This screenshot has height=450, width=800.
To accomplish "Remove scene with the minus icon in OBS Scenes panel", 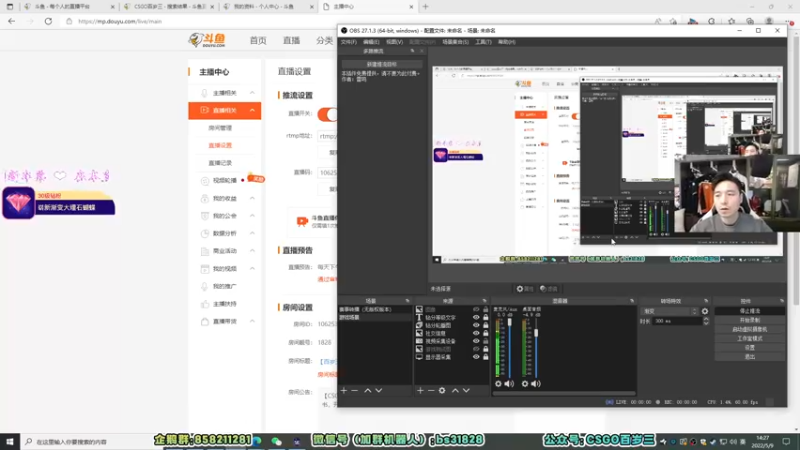I will 355,390.
